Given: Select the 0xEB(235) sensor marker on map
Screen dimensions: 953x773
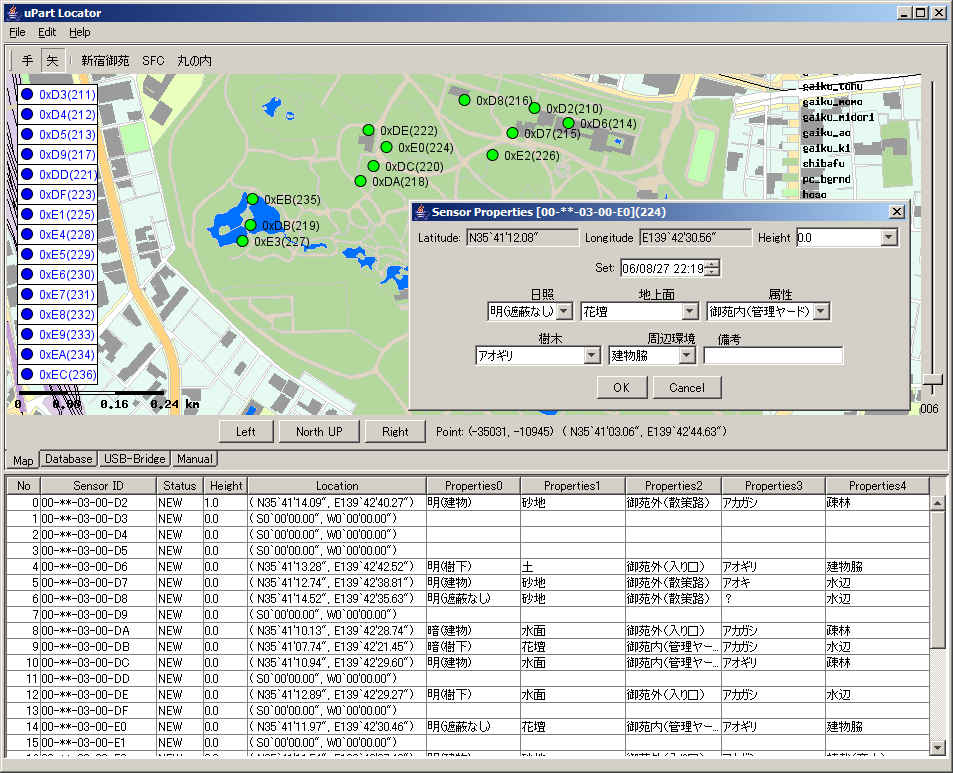Looking at the screenshot, I should (x=252, y=199).
